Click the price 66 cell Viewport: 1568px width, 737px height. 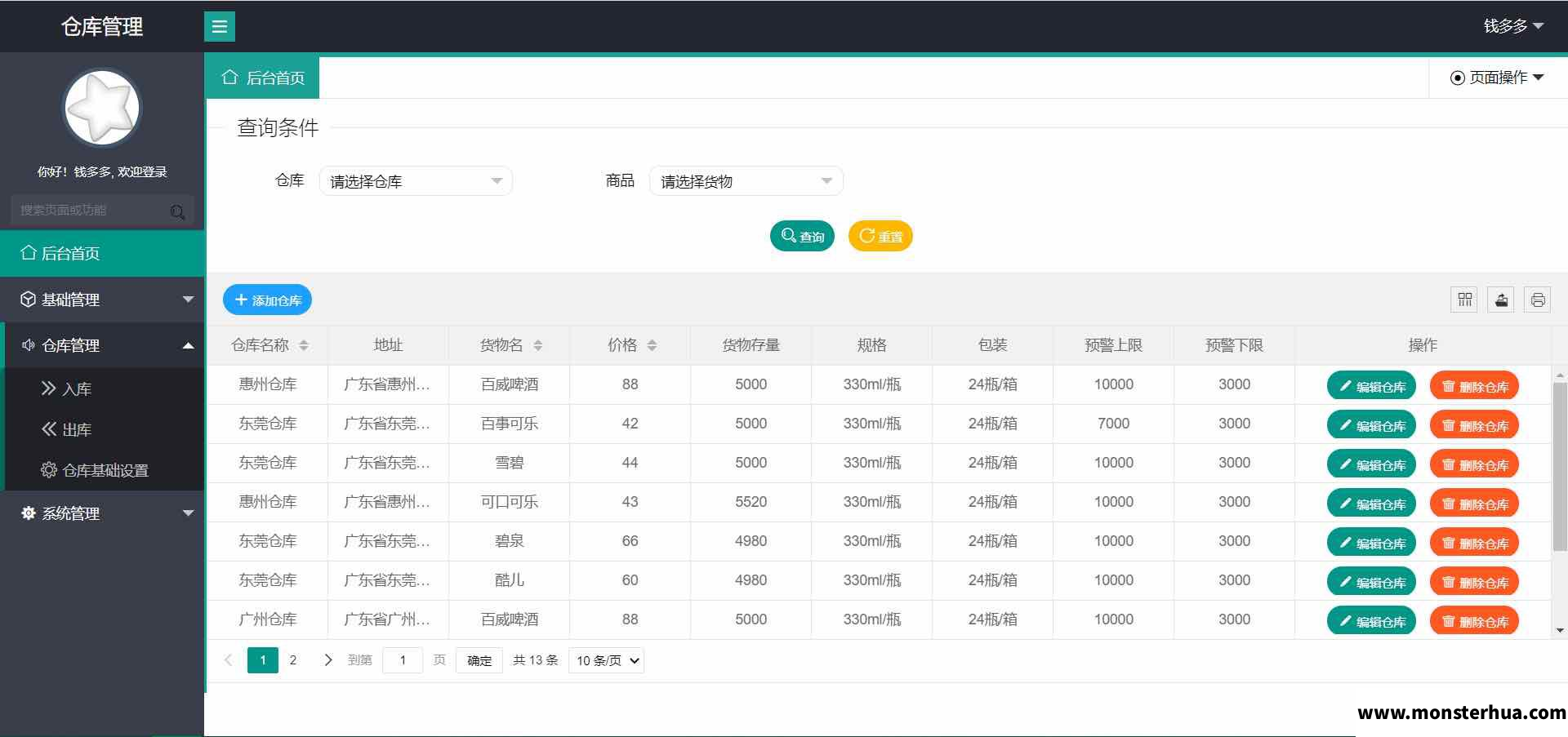pyautogui.click(x=630, y=541)
